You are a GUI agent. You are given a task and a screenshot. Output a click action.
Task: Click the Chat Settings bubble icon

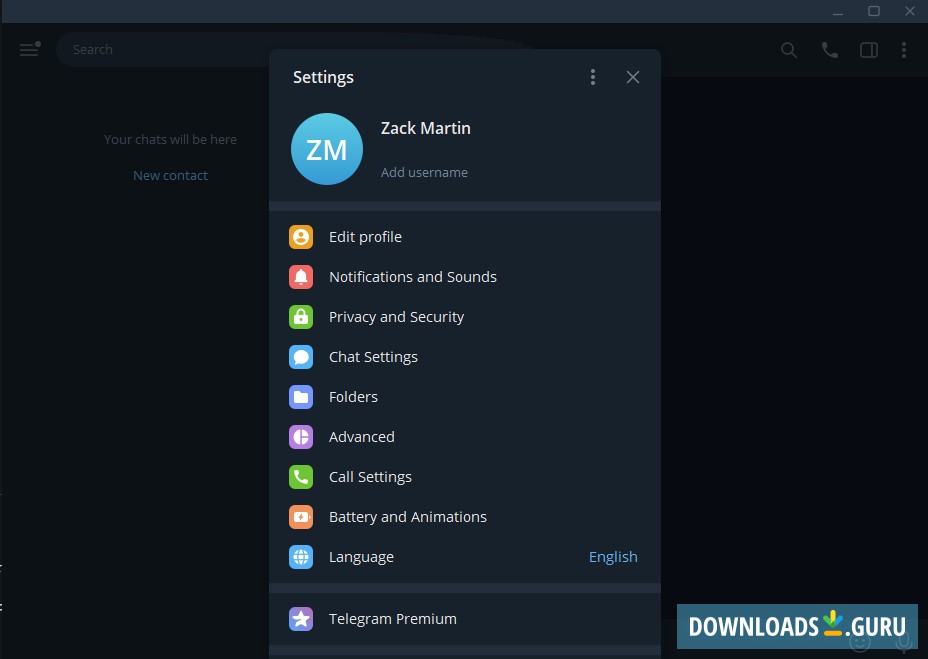[301, 357]
